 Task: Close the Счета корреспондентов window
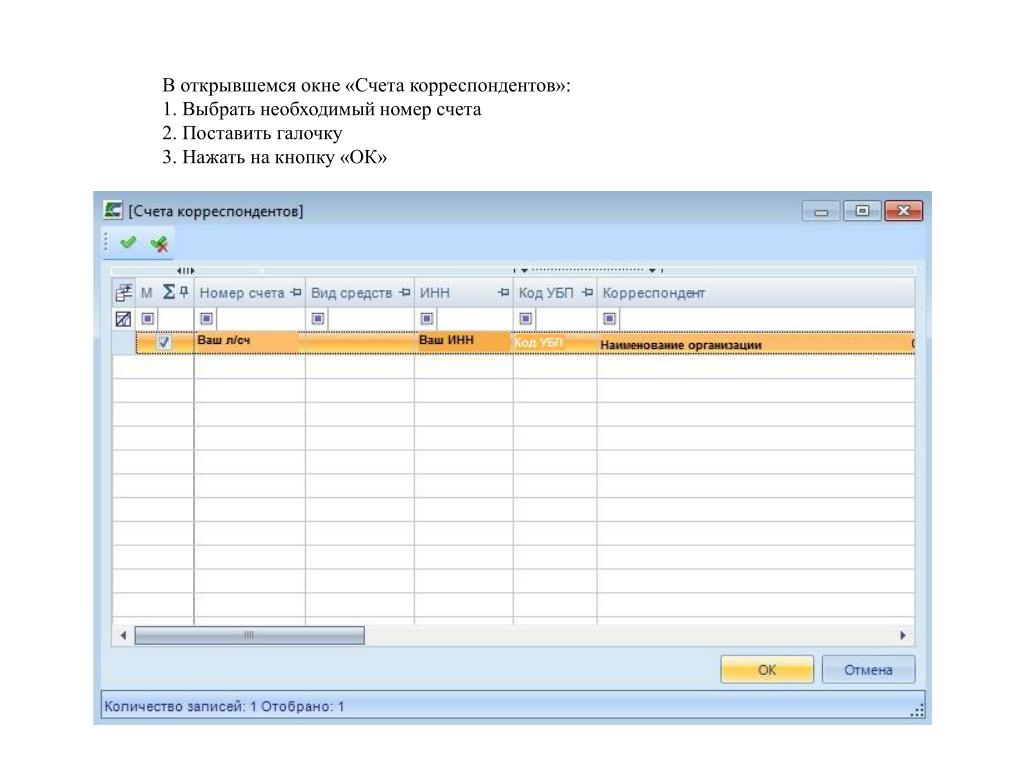click(903, 210)
